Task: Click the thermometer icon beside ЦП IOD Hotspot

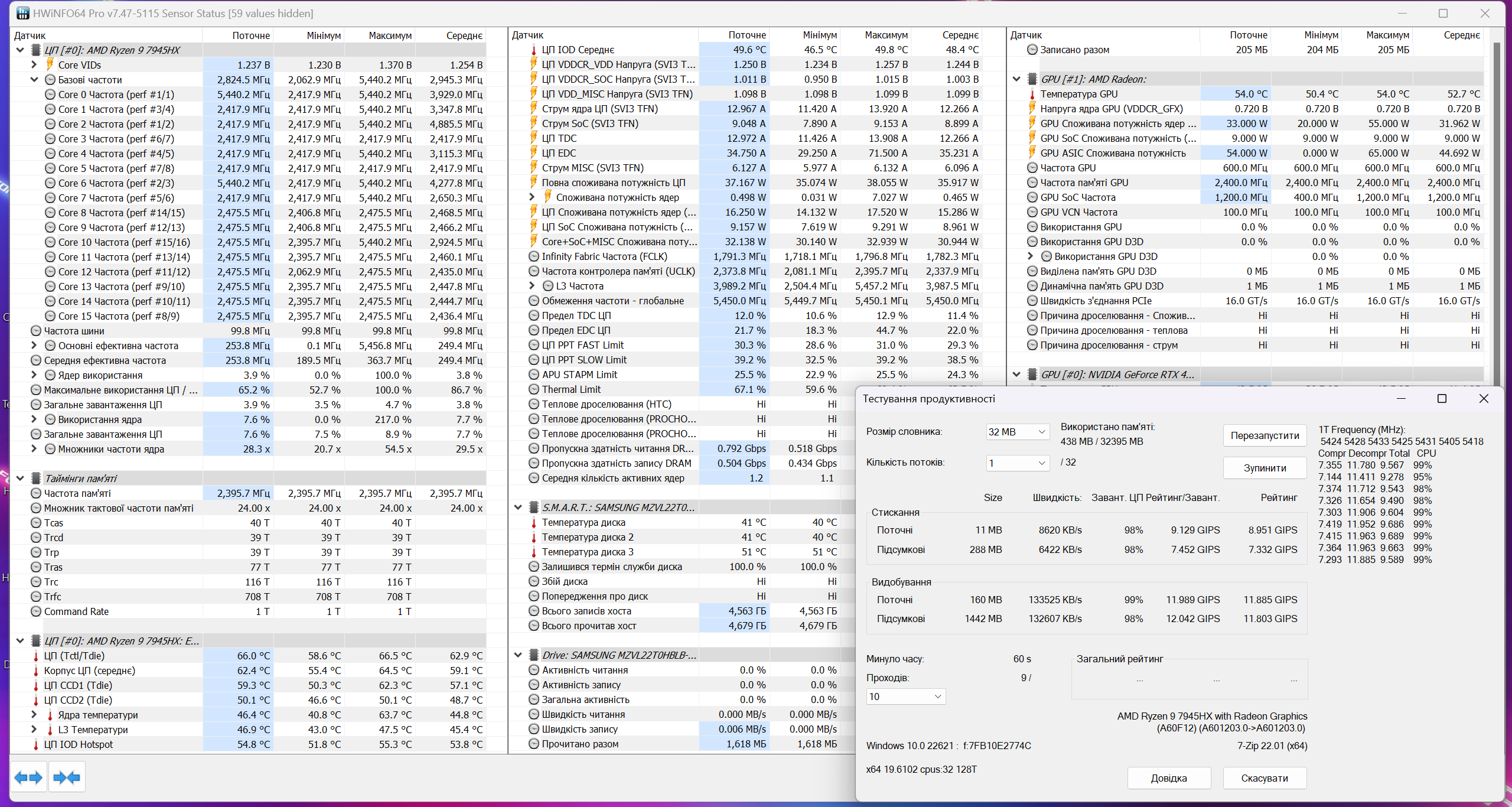Action: pyautogui.click(x=36, y=744)
